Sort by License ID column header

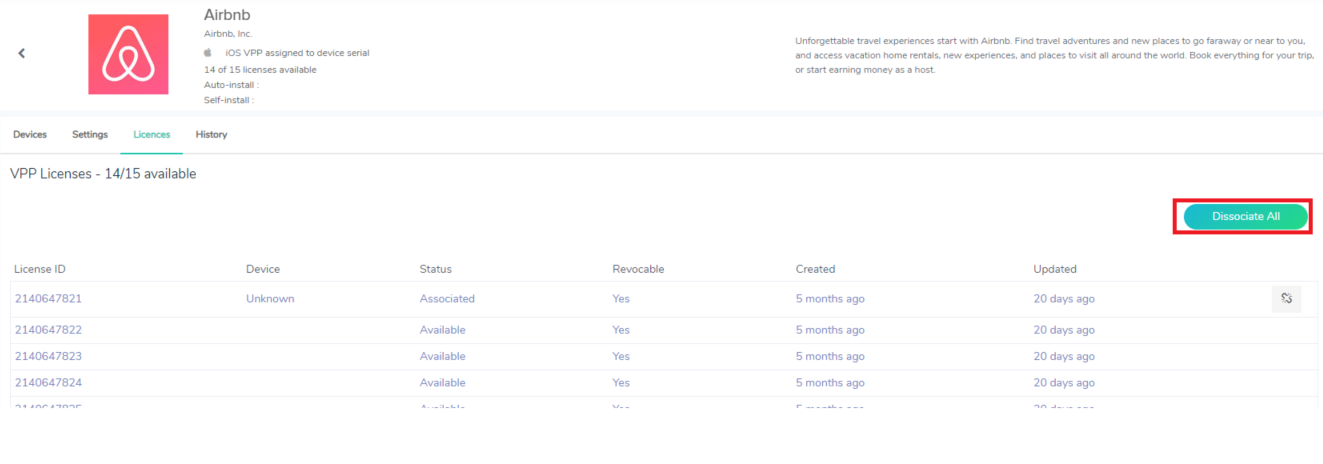click(x=40, y=269)
